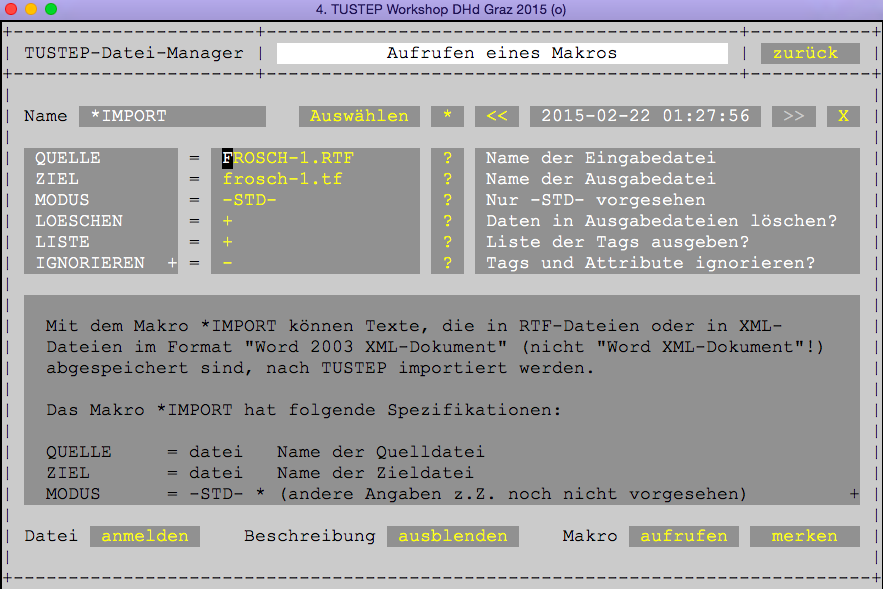Enable the IGNORIEREN option field
Image resolution: width=883 pixels, height=589 pixels.
[x=226, y=262]
